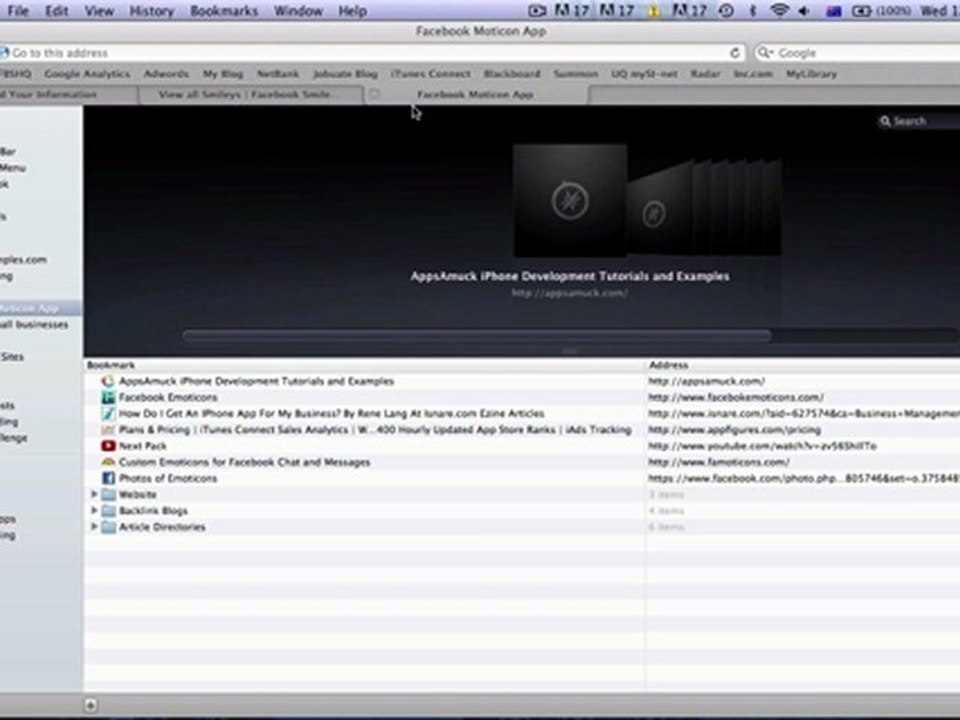Click the volume icon in menu bar

pos(804,11)
